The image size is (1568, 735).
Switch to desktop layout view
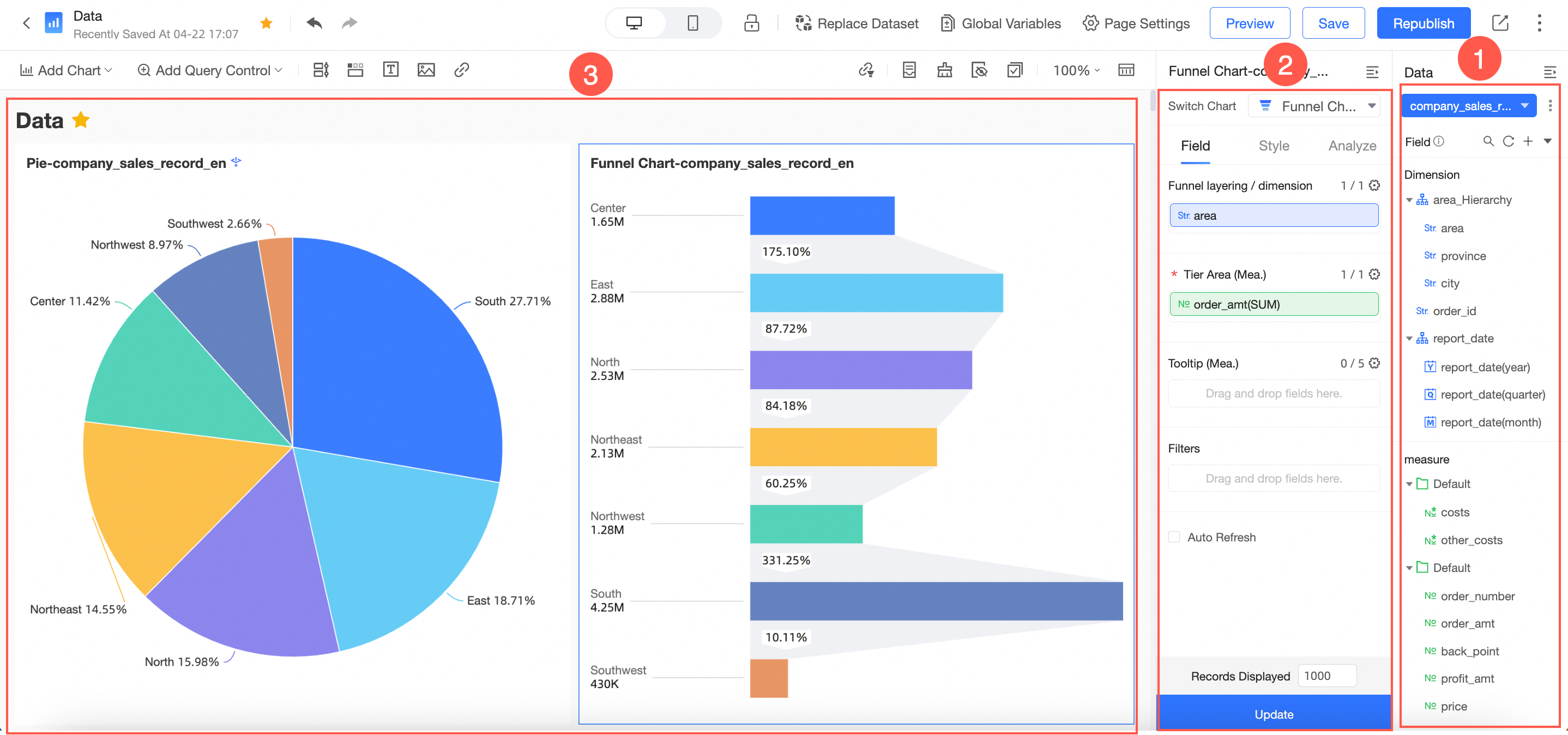634,23
